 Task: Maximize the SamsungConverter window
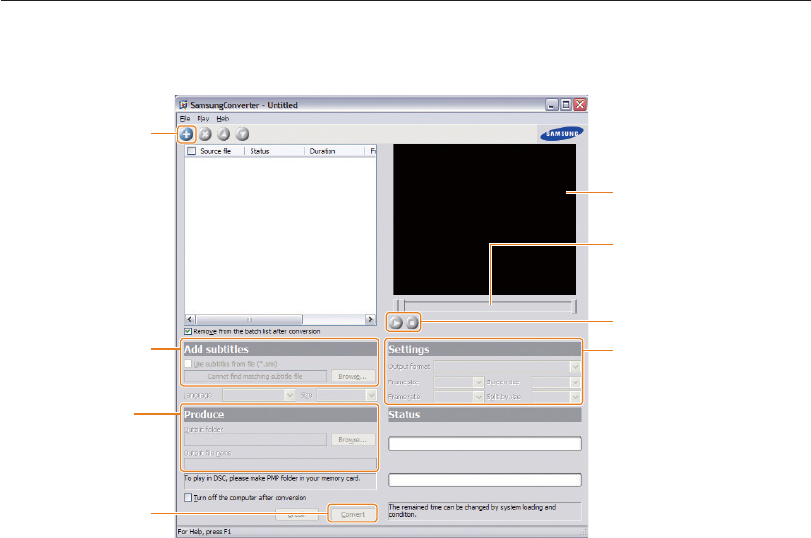coord(566,105)
